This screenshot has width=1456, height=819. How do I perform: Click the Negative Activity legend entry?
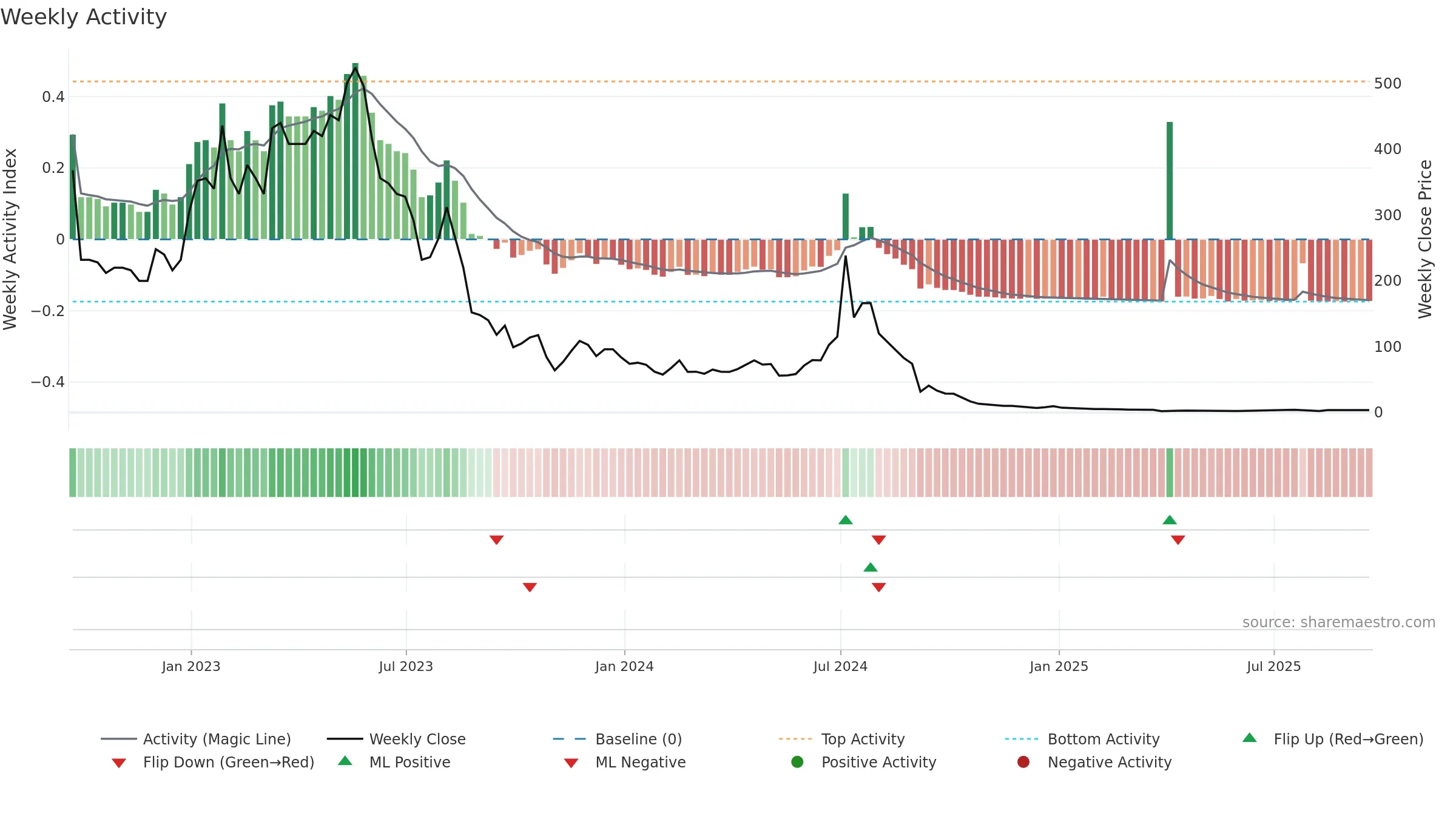1094,762
